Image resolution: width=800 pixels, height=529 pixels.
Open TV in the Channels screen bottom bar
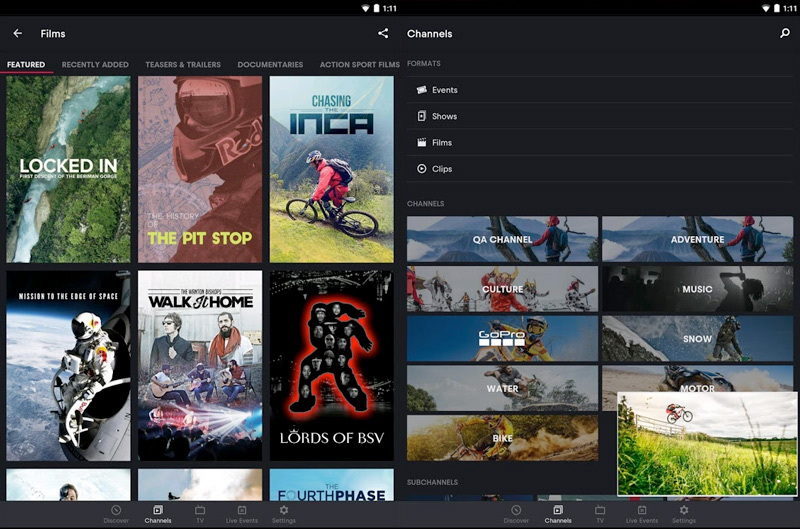coord(600,514)
